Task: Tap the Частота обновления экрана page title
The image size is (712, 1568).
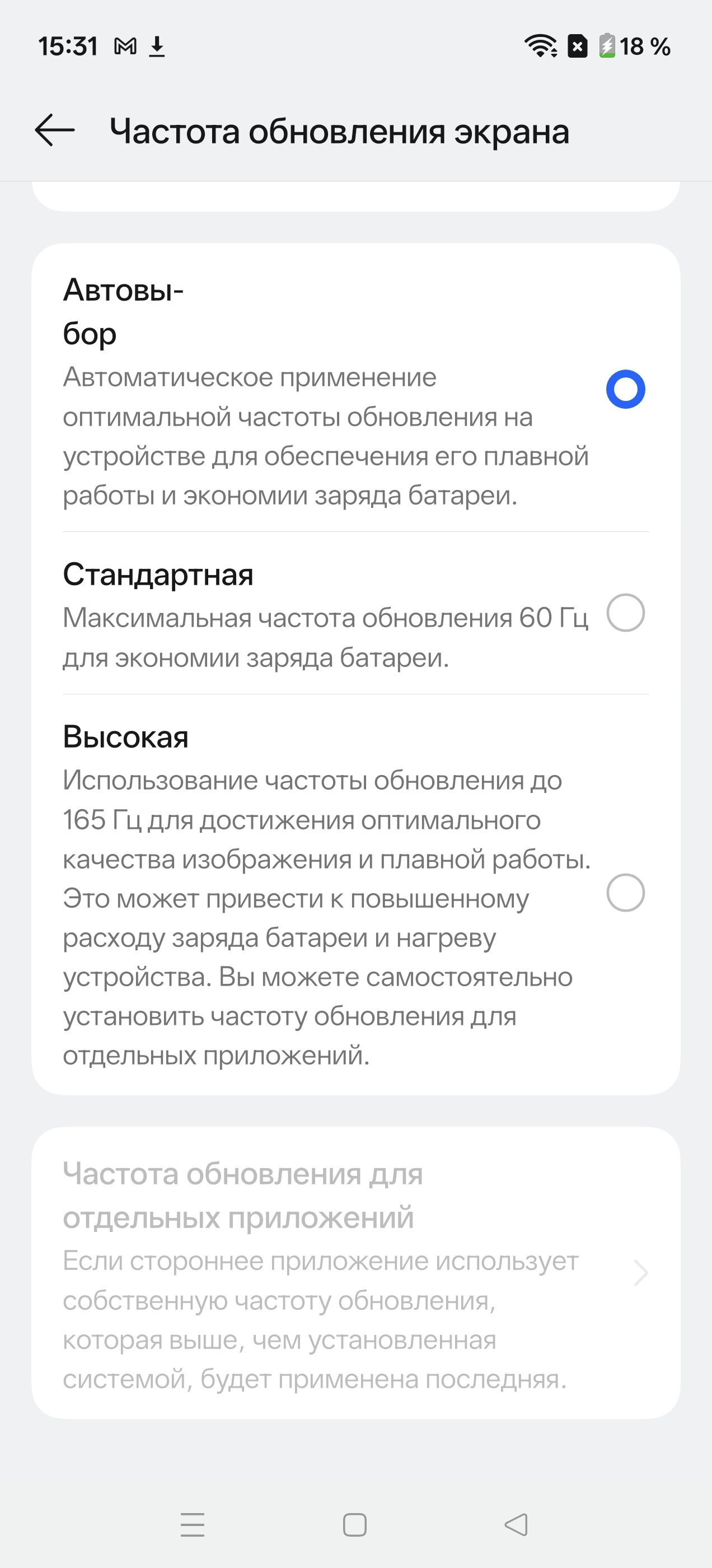Action: coord(339,132)
